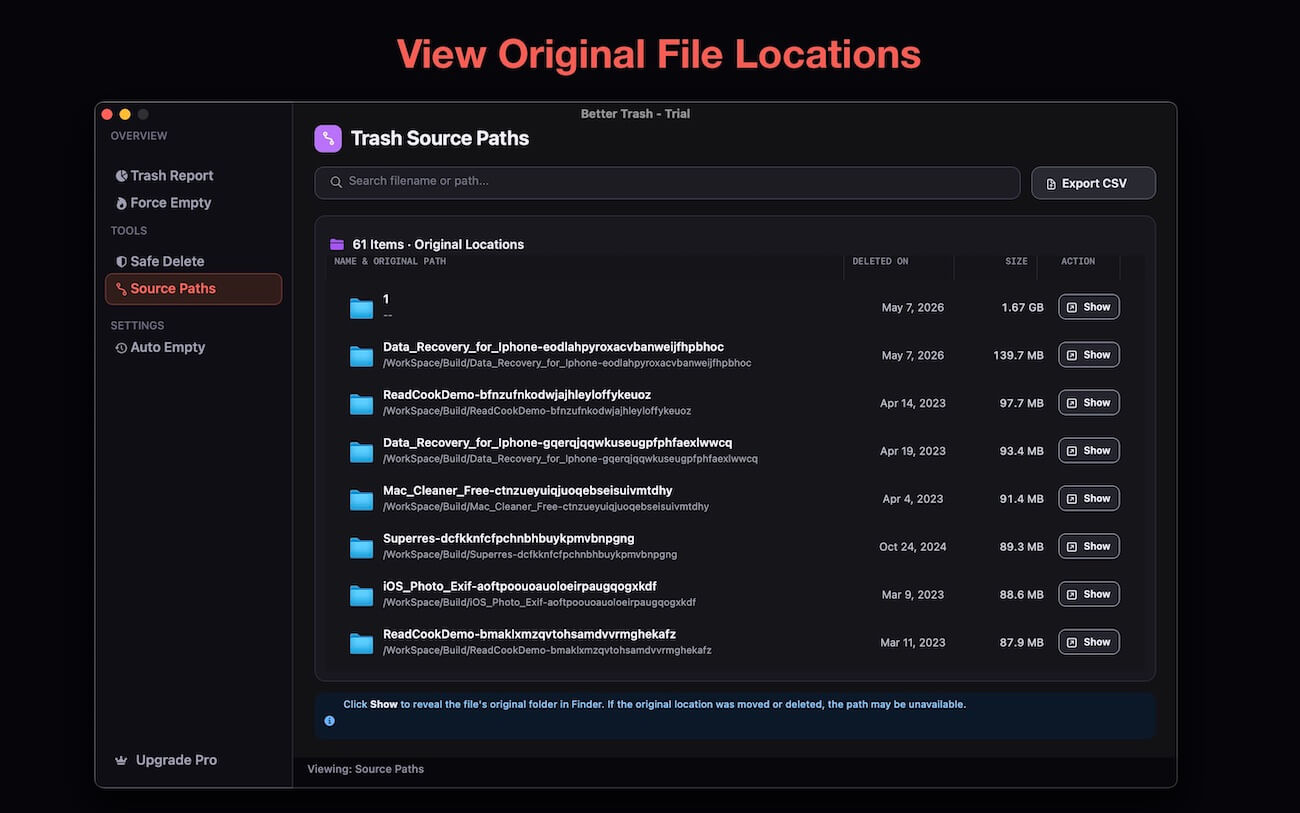Viewport: 1300px width, 813px height.
Task: Click folder icon of ReadCookDemo-bfnzufnkodwjajhleyloffykeuoz
Action: pos(361,403)
